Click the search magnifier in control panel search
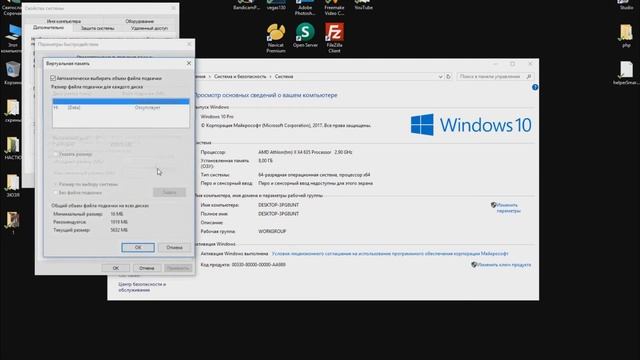The width and height of the screenshot is (640, 360). point(529,76)
